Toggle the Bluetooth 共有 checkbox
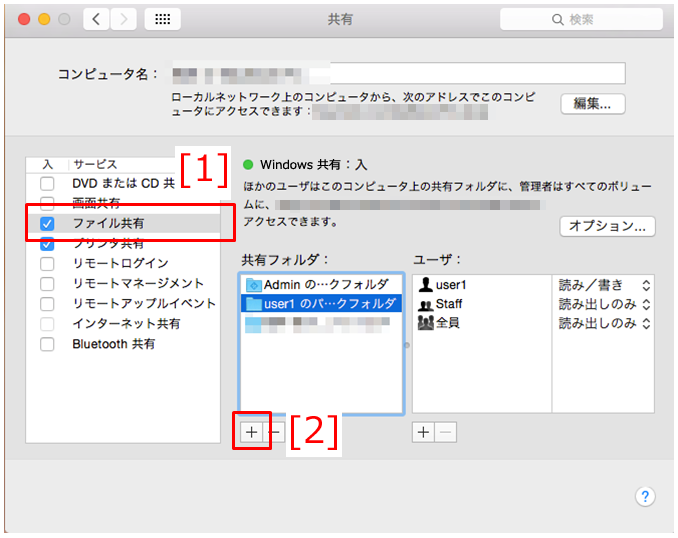The height and width of the screenshot is (538, 678). [x=47, y=344]
